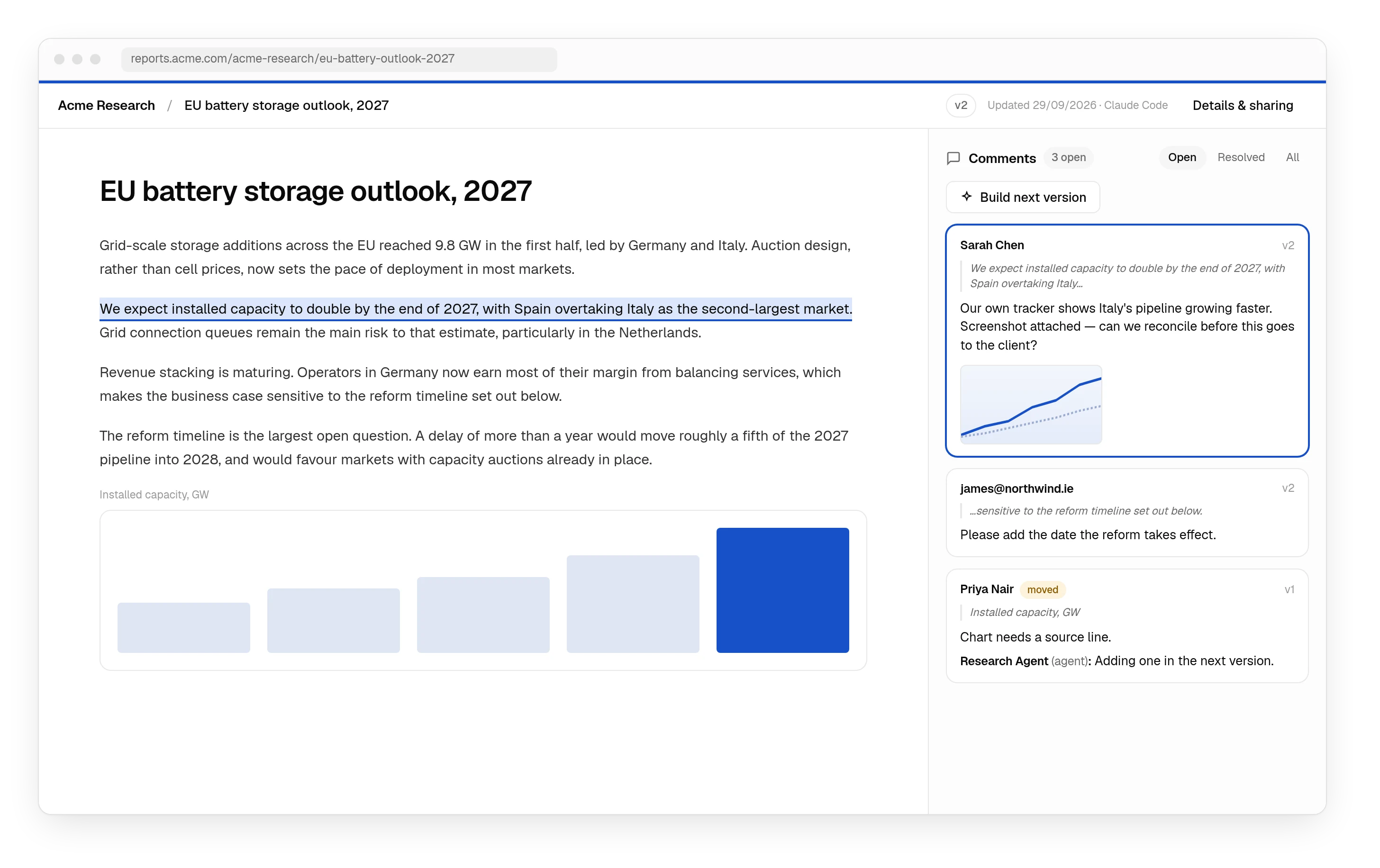Click the moved badge on Priya Nair's comment
This screenshot has height=868, width=1380.
(1042, 589)
